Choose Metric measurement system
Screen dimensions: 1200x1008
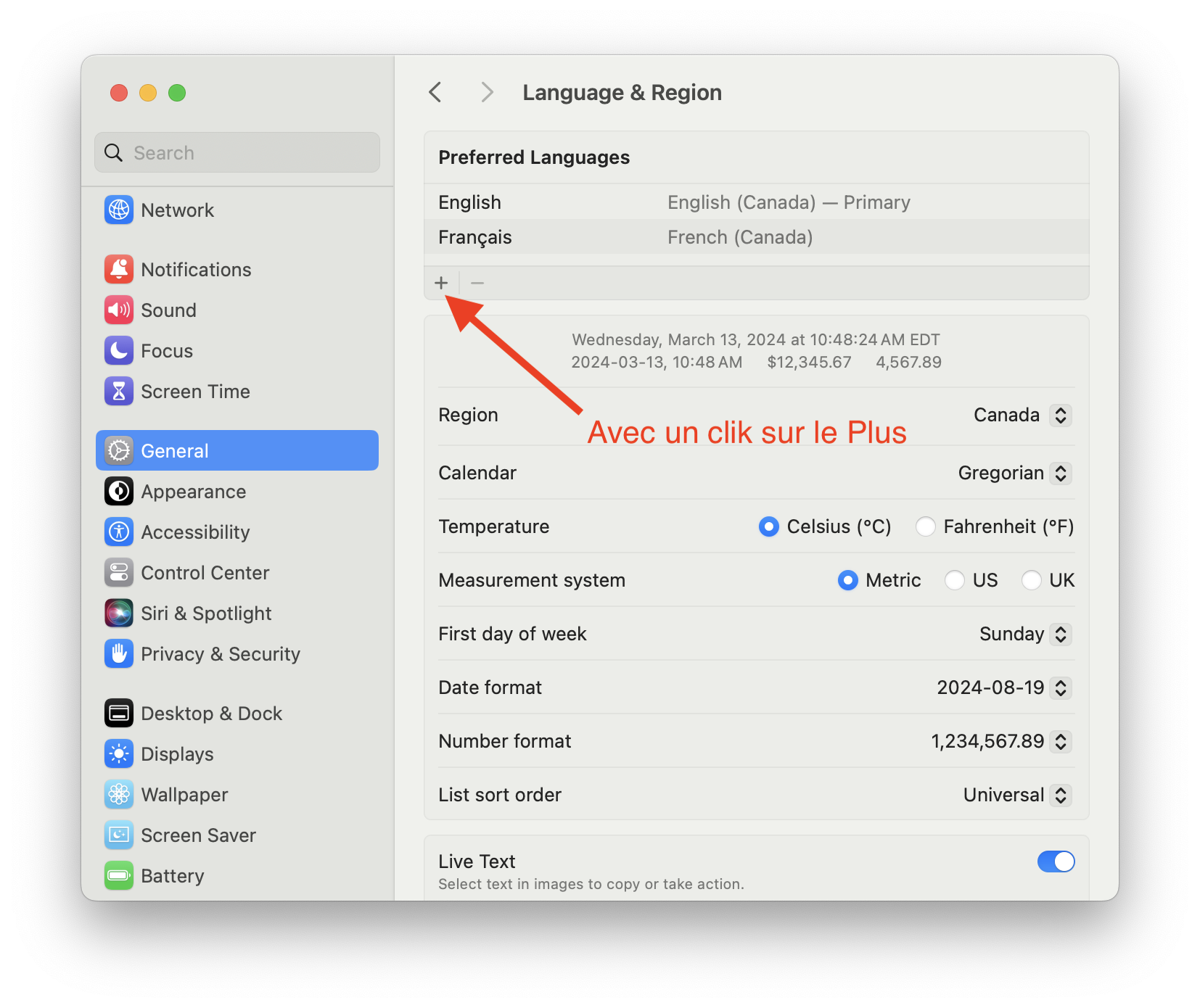tap(848, 580)
